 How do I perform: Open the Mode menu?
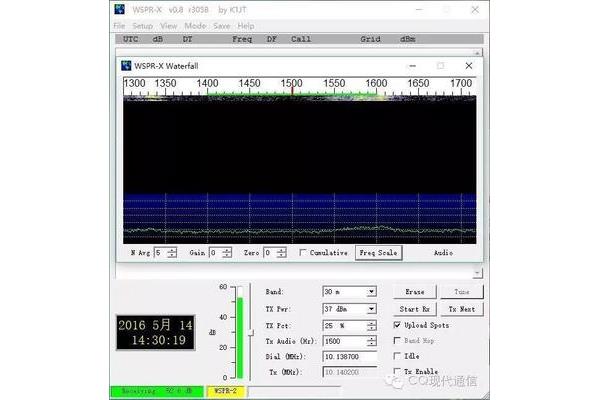point(195,26)
